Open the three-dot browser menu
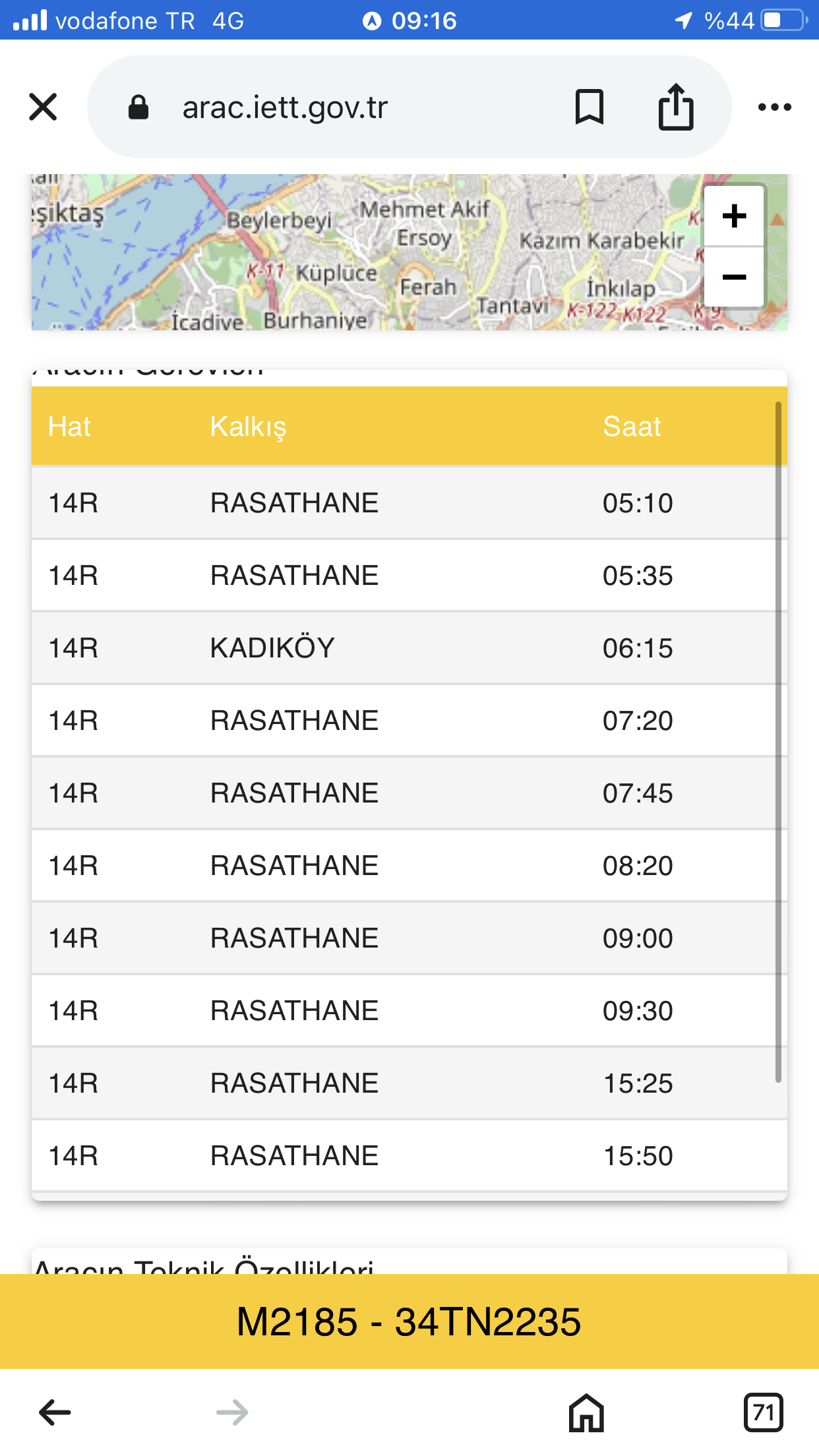 pos(774,107)
